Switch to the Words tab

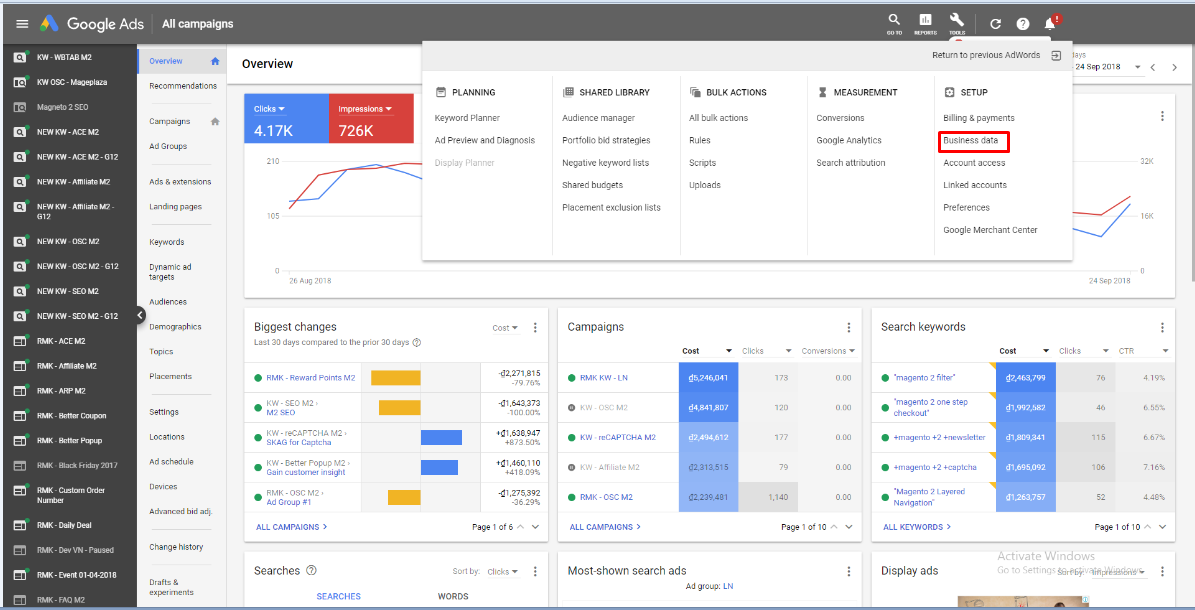click(x=453, y=596)
